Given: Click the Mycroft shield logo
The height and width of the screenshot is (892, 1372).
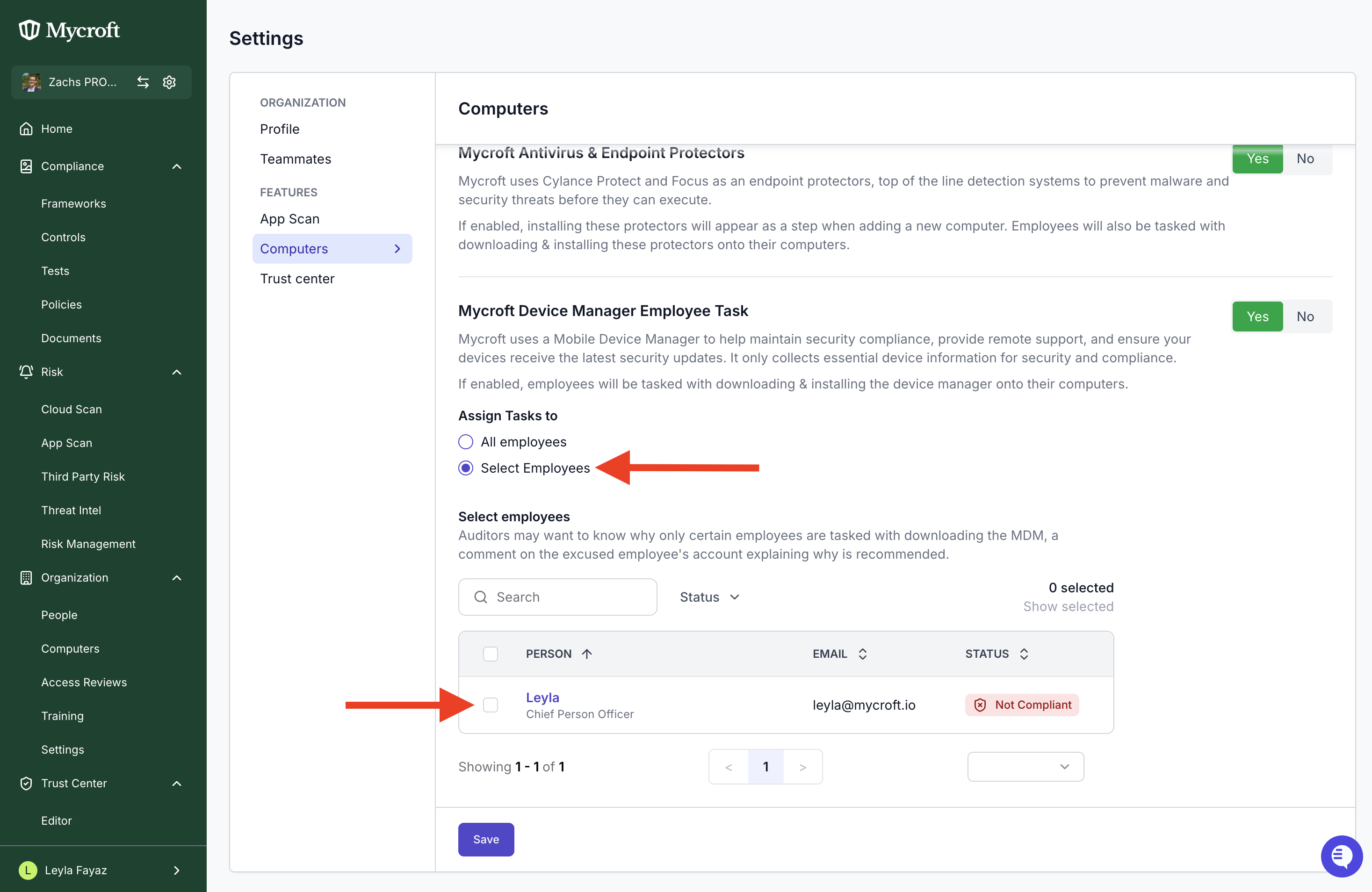Looking at the screenshot, I should [x=29, y=30].
